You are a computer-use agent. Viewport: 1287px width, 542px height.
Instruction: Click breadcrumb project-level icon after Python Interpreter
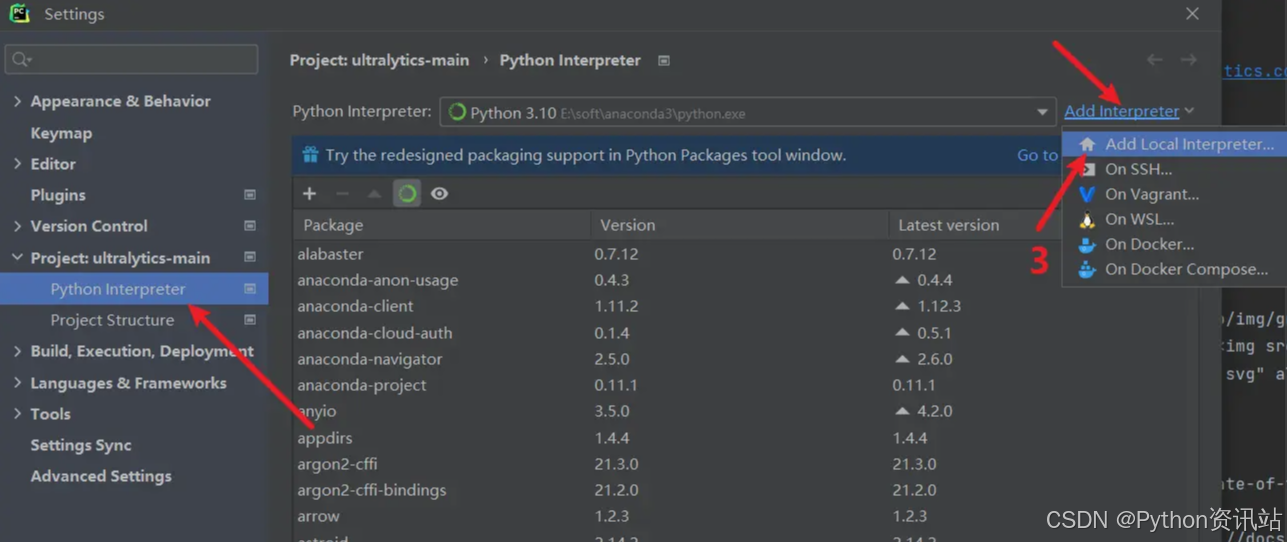tap(664, 60)
